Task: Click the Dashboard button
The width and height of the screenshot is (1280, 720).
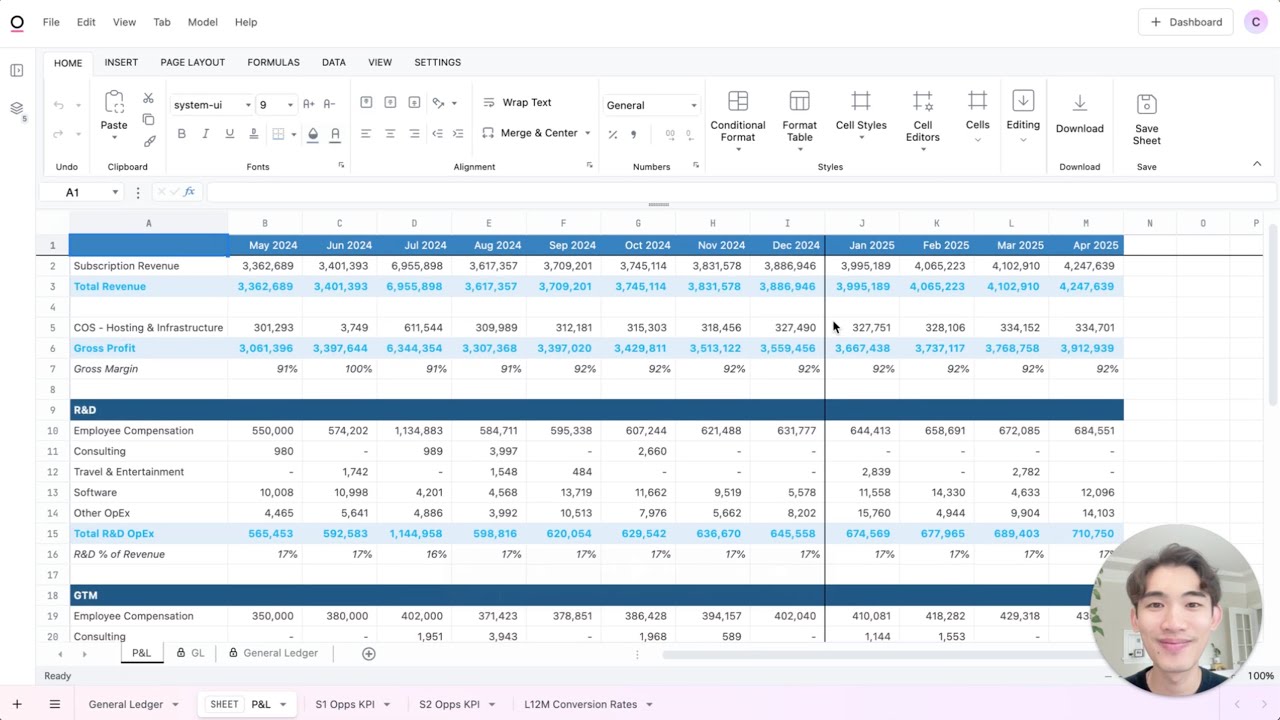Action: pos(1187,22)
